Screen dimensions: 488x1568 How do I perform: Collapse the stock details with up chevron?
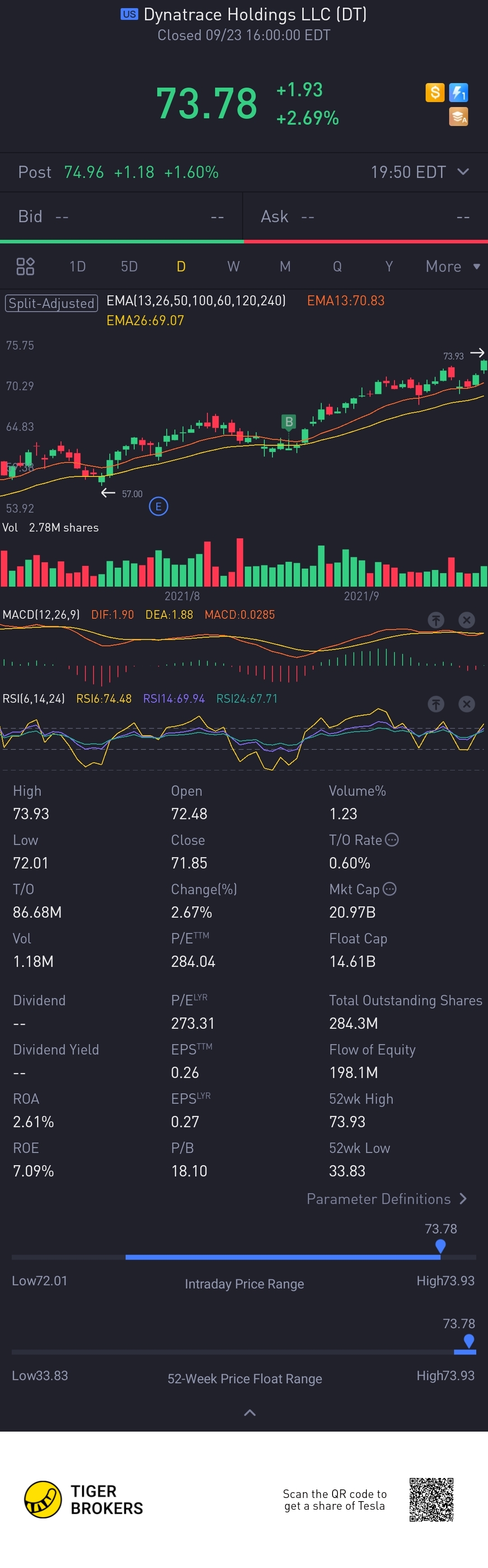[x=250, y=1413]
